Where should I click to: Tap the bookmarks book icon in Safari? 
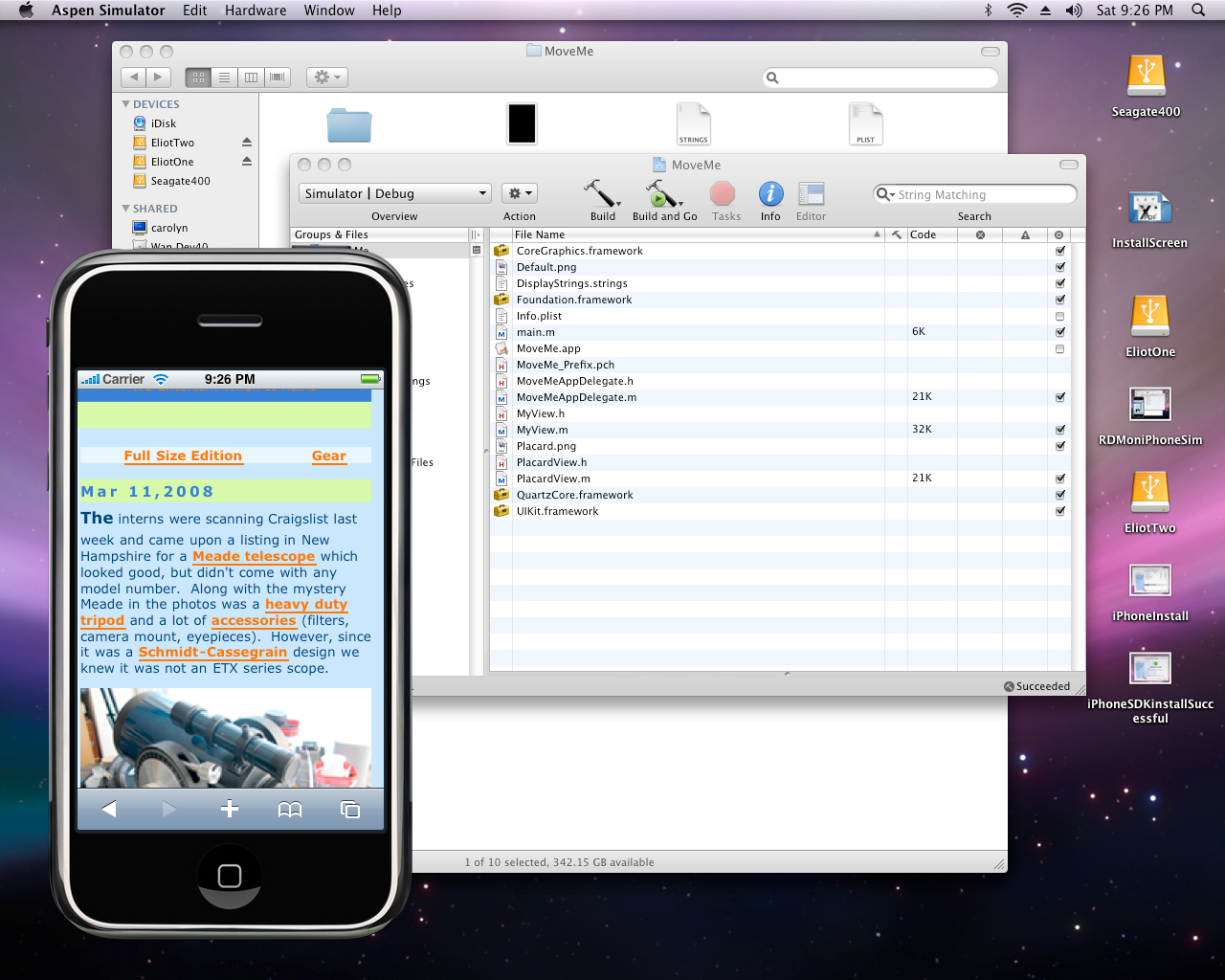(290, 810)
